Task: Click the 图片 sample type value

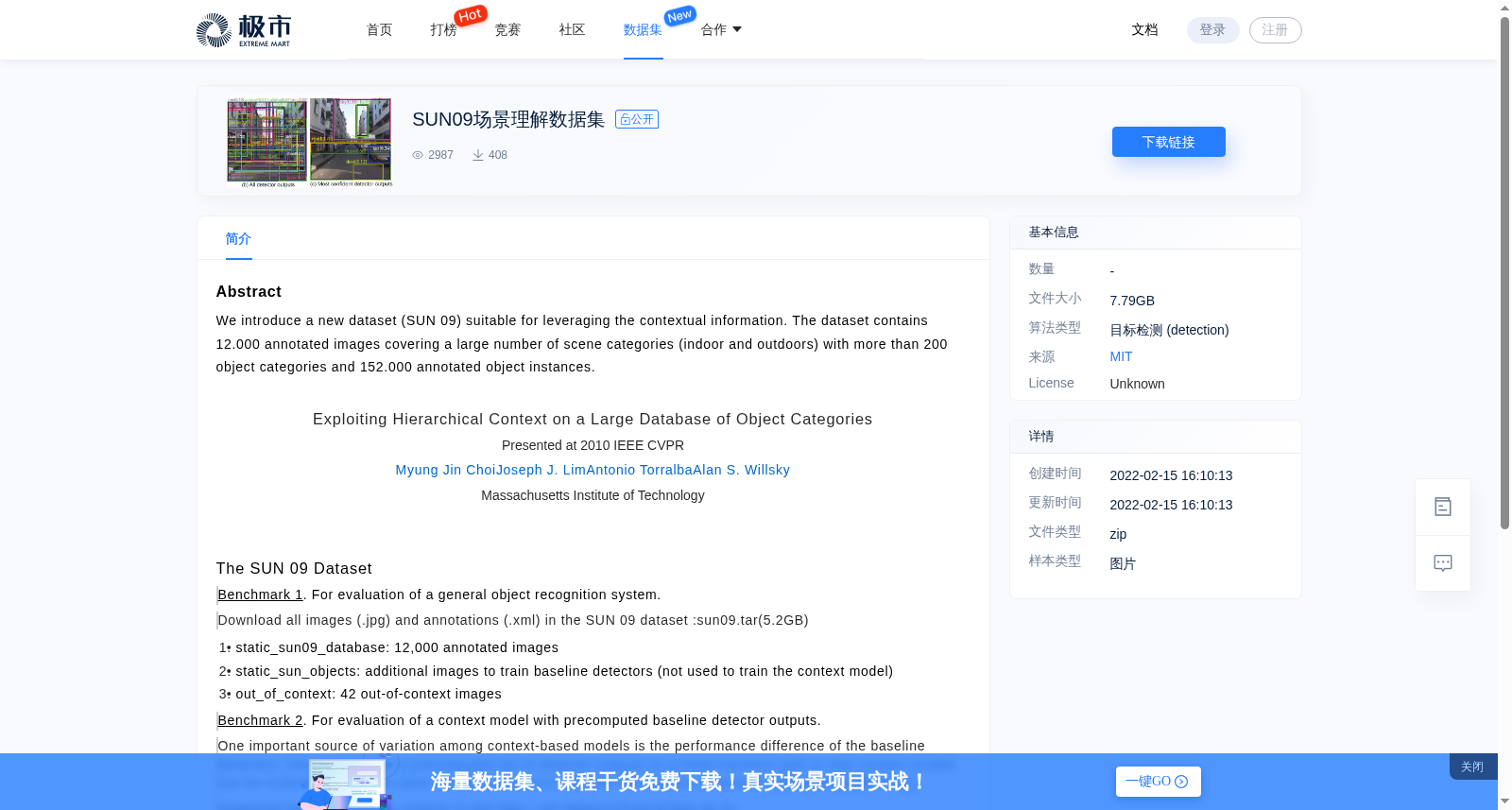Action: click(x=1123, y=563)
